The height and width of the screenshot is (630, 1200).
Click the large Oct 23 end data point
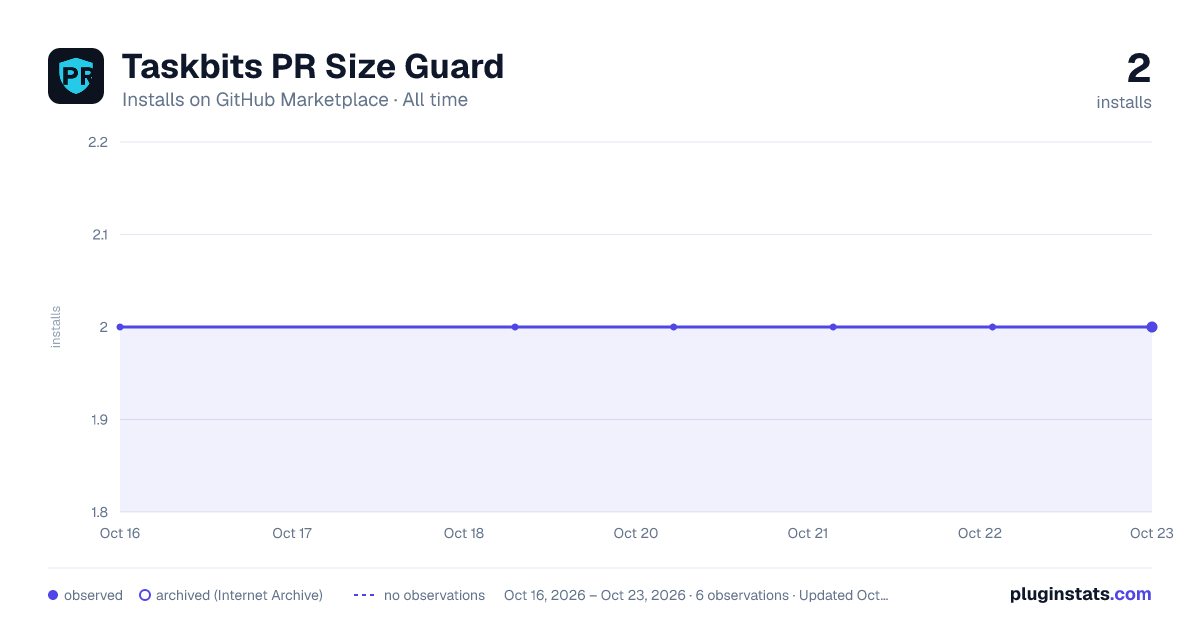[1152, 327]
